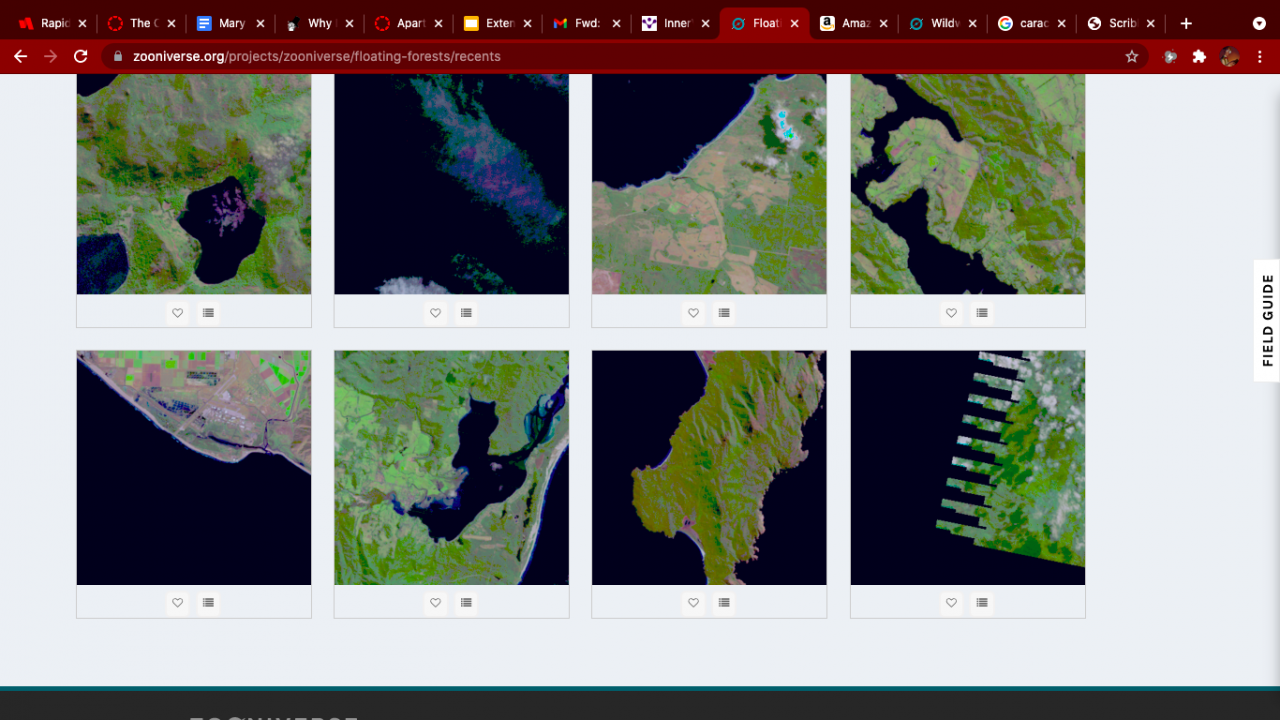
Task: Open the Field Guide side tab
Action: coord(1267,320)
